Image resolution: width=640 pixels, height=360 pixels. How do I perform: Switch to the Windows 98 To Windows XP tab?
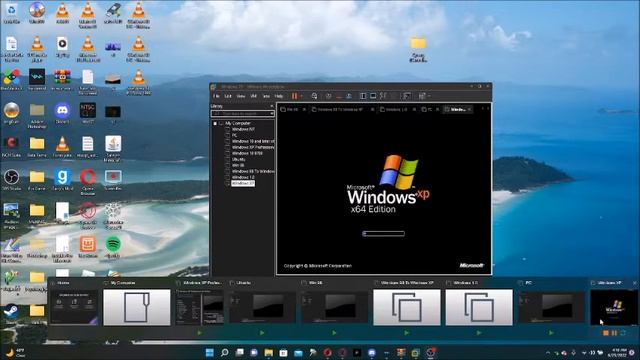click(x=340, y=109)
